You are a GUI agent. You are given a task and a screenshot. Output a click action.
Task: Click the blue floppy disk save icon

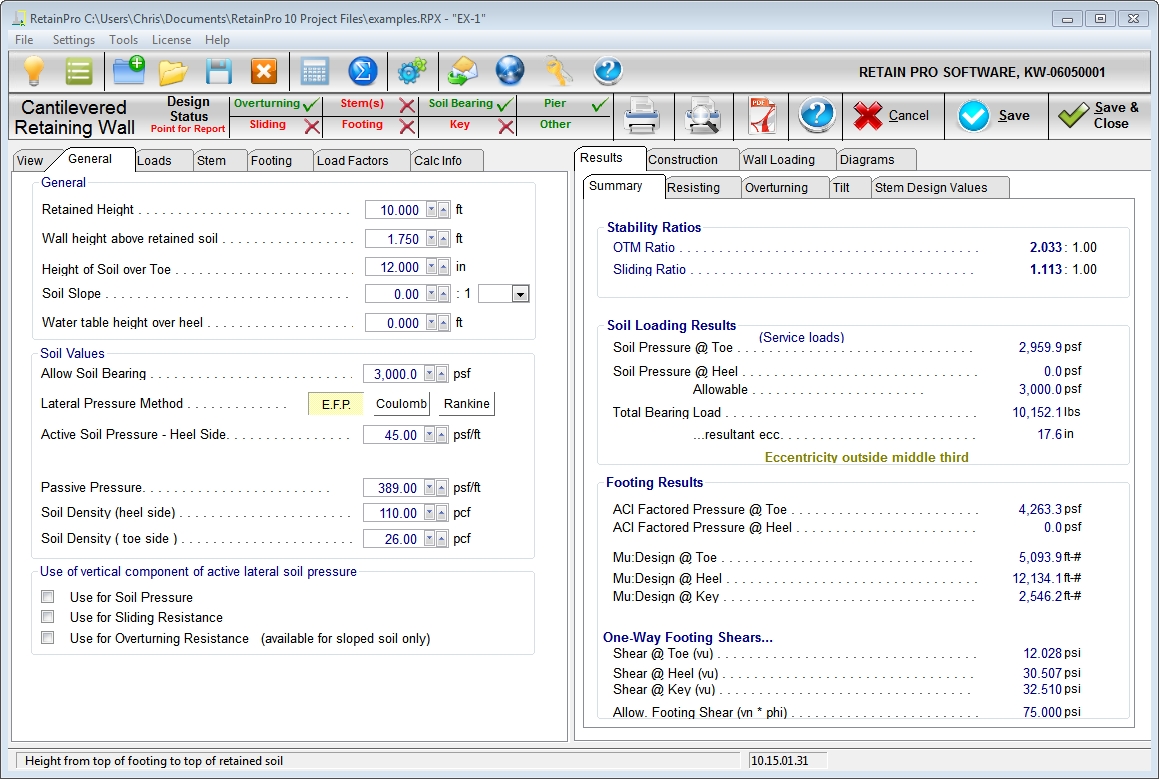point(219,71)
